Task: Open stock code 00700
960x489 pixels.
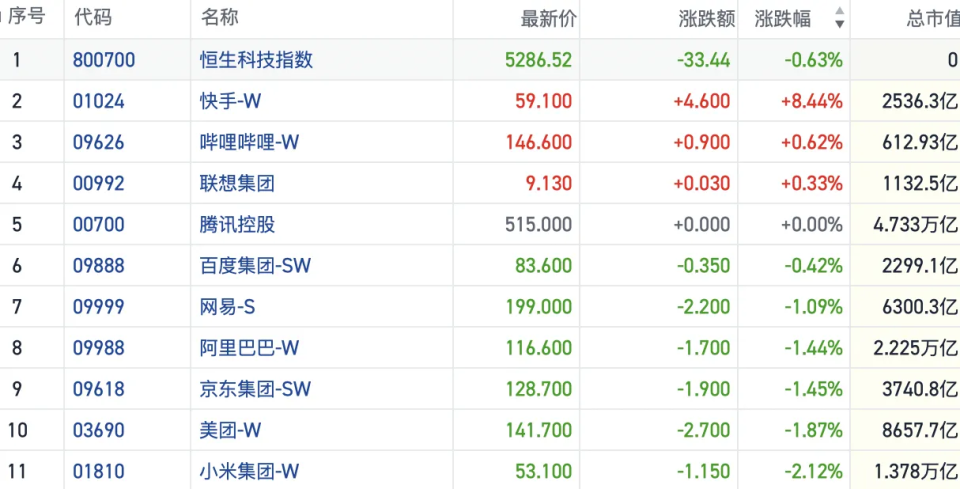Action: [x=99, y=224]
